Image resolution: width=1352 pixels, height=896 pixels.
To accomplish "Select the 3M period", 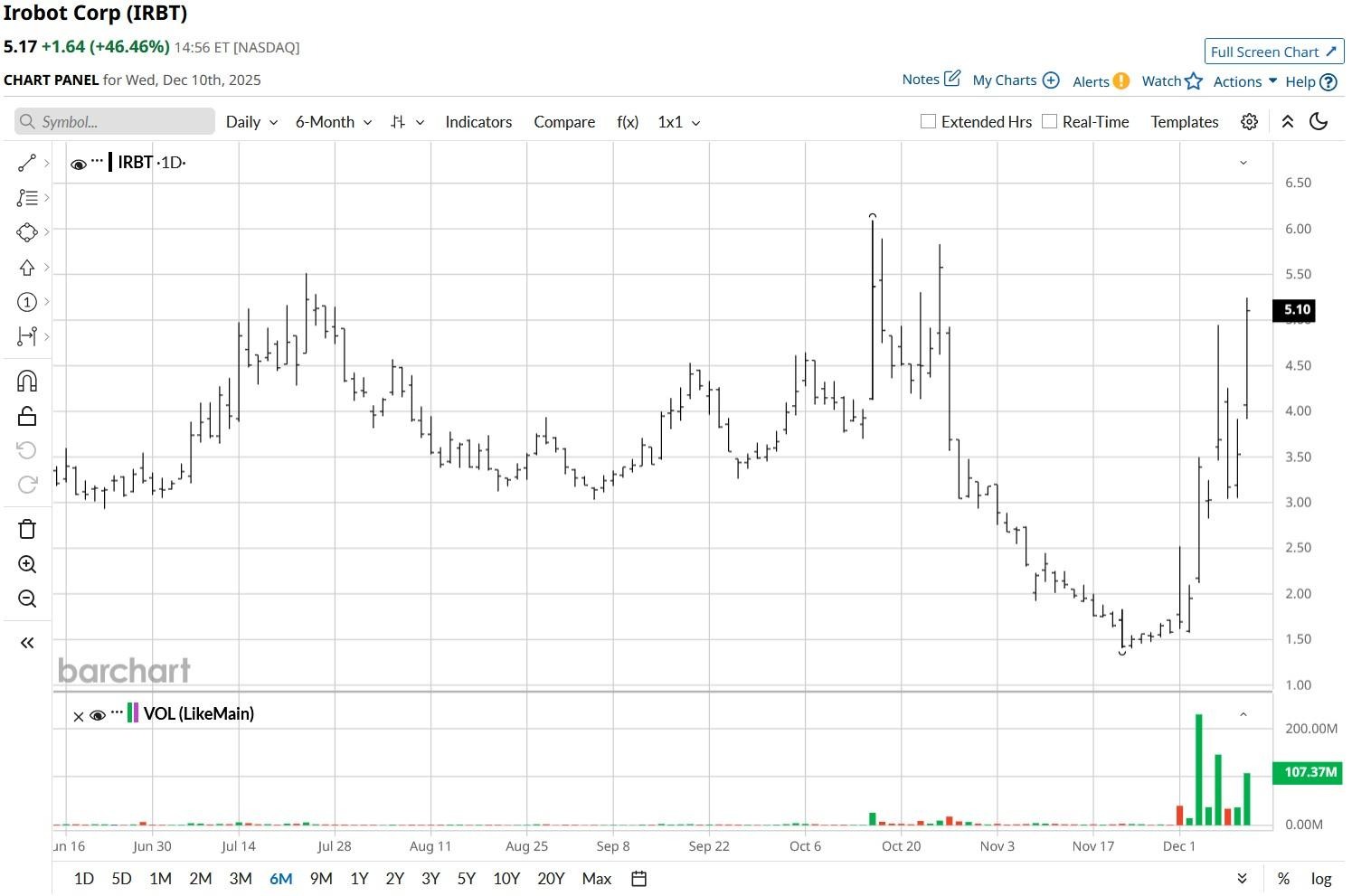I will point(241,879).
